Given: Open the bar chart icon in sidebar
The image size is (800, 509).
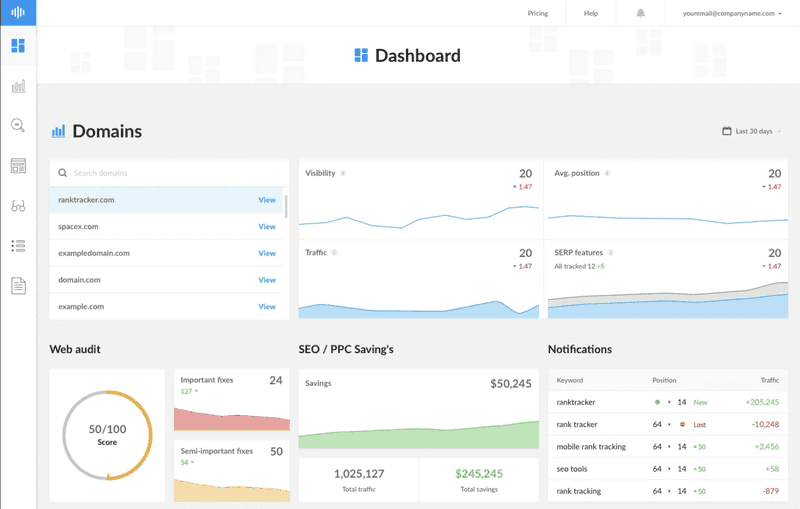Looking at the screenshot, I should (18, 87).
